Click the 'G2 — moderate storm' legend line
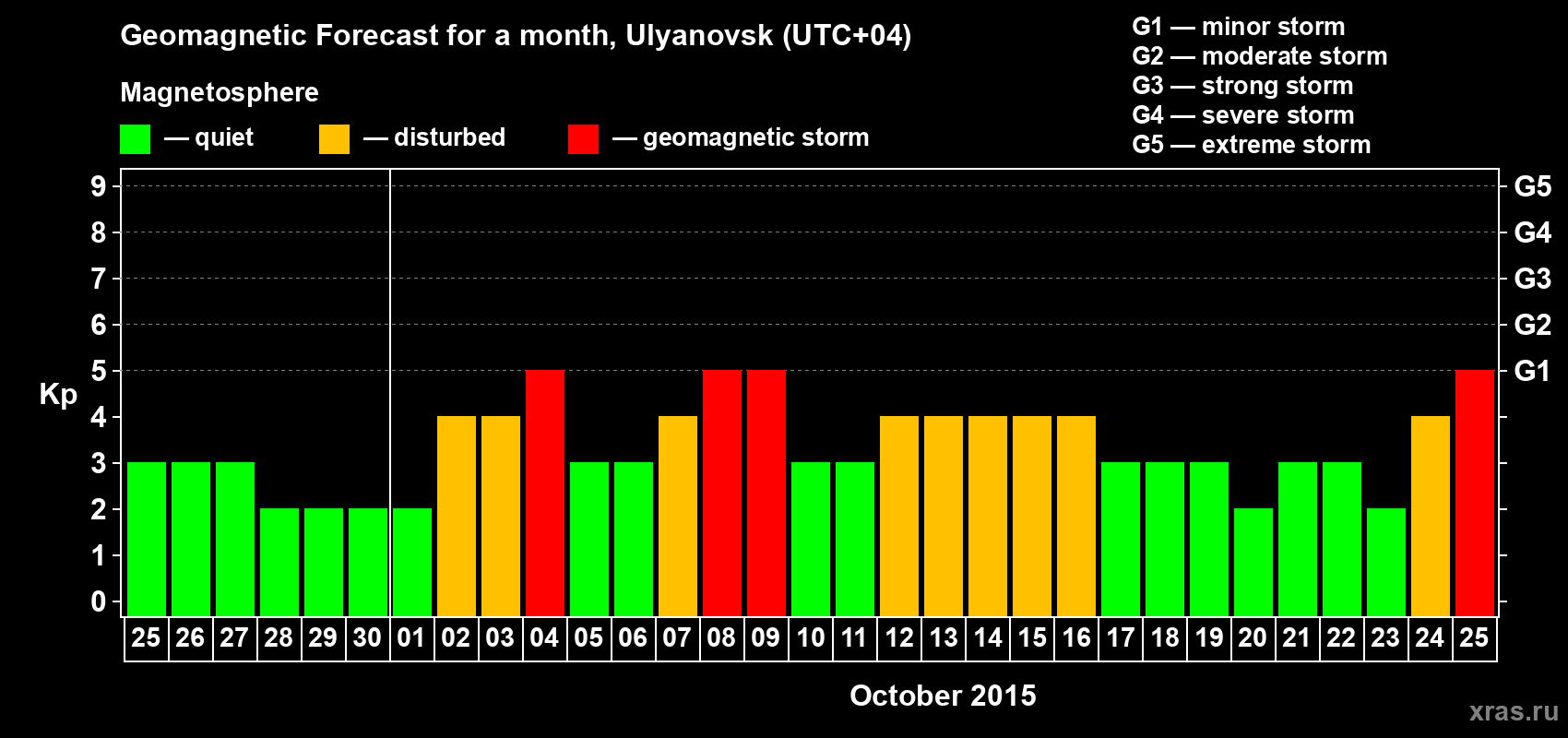This screenshot has height=738, width=1568. [x=1260, y=56]
